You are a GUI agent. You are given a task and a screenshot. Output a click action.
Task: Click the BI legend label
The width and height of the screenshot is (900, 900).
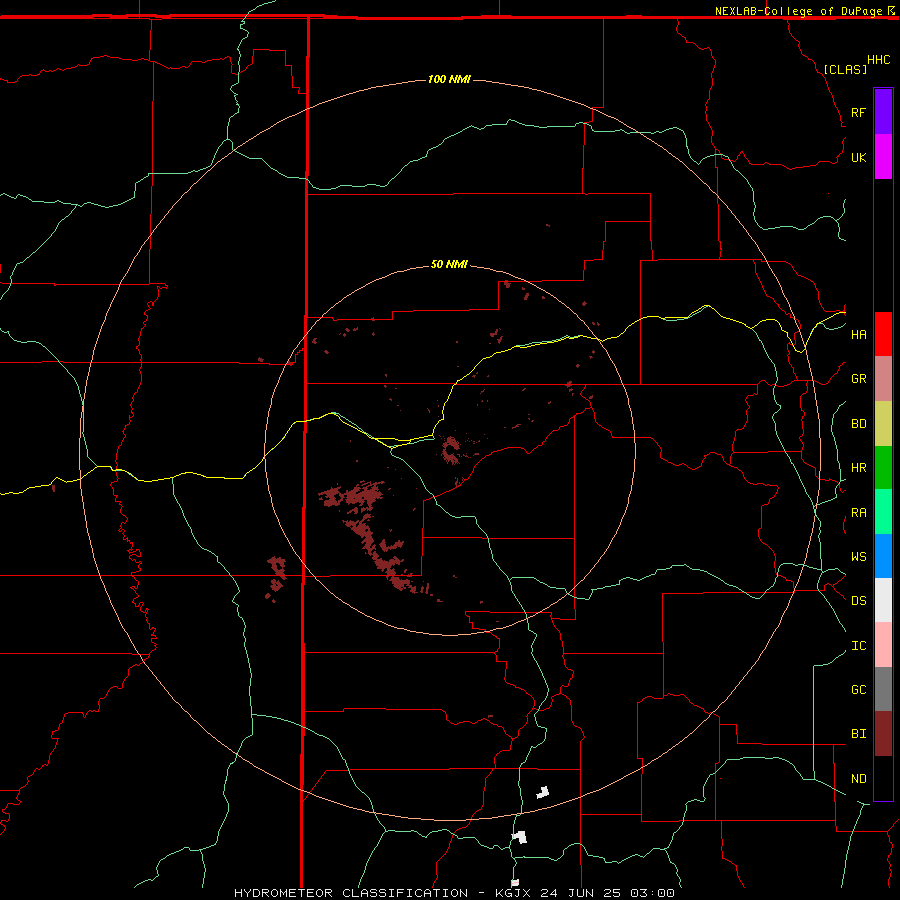[x=858, y=734]
